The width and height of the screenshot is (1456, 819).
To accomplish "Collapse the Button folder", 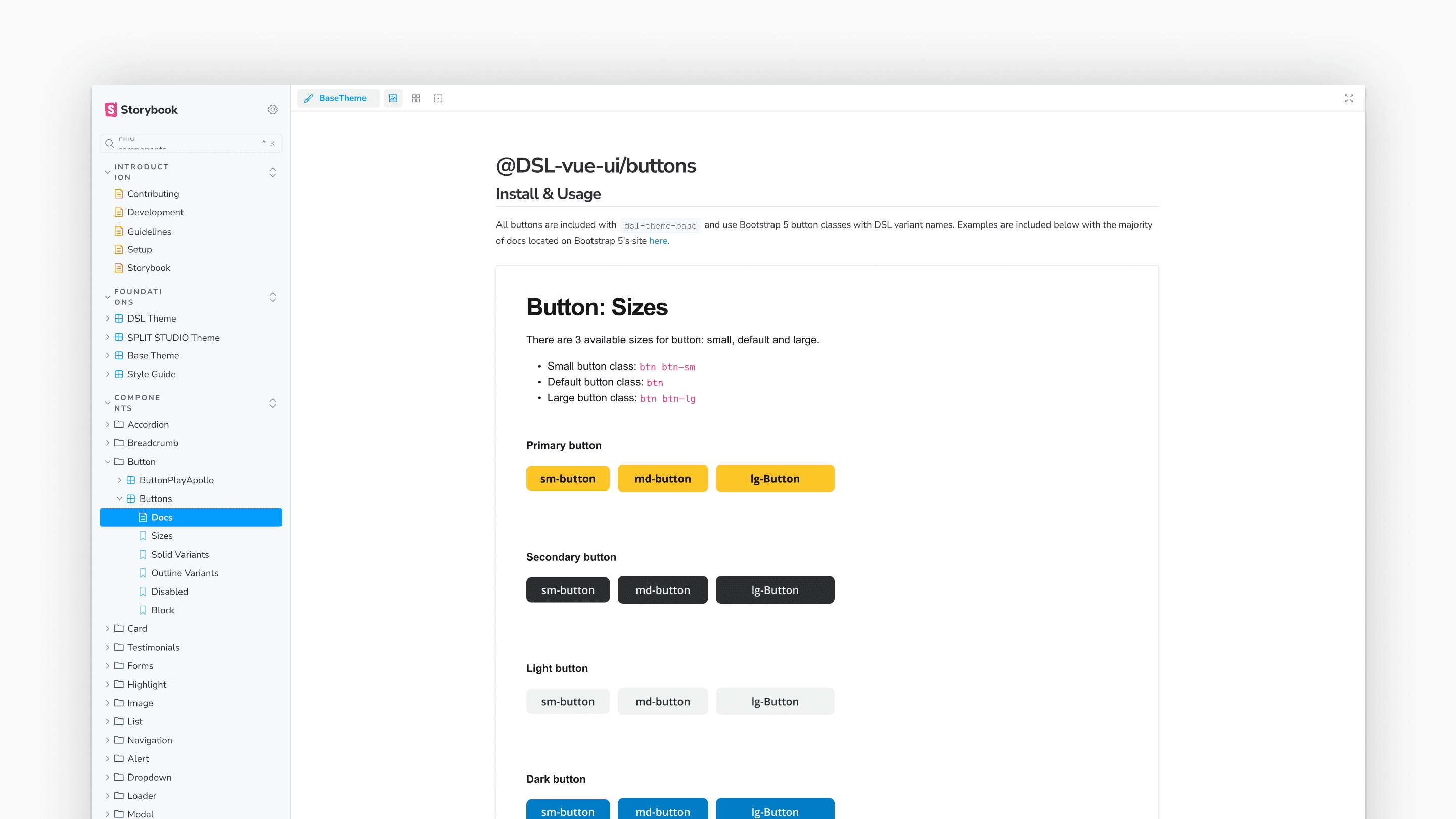I will pos(107,462).
